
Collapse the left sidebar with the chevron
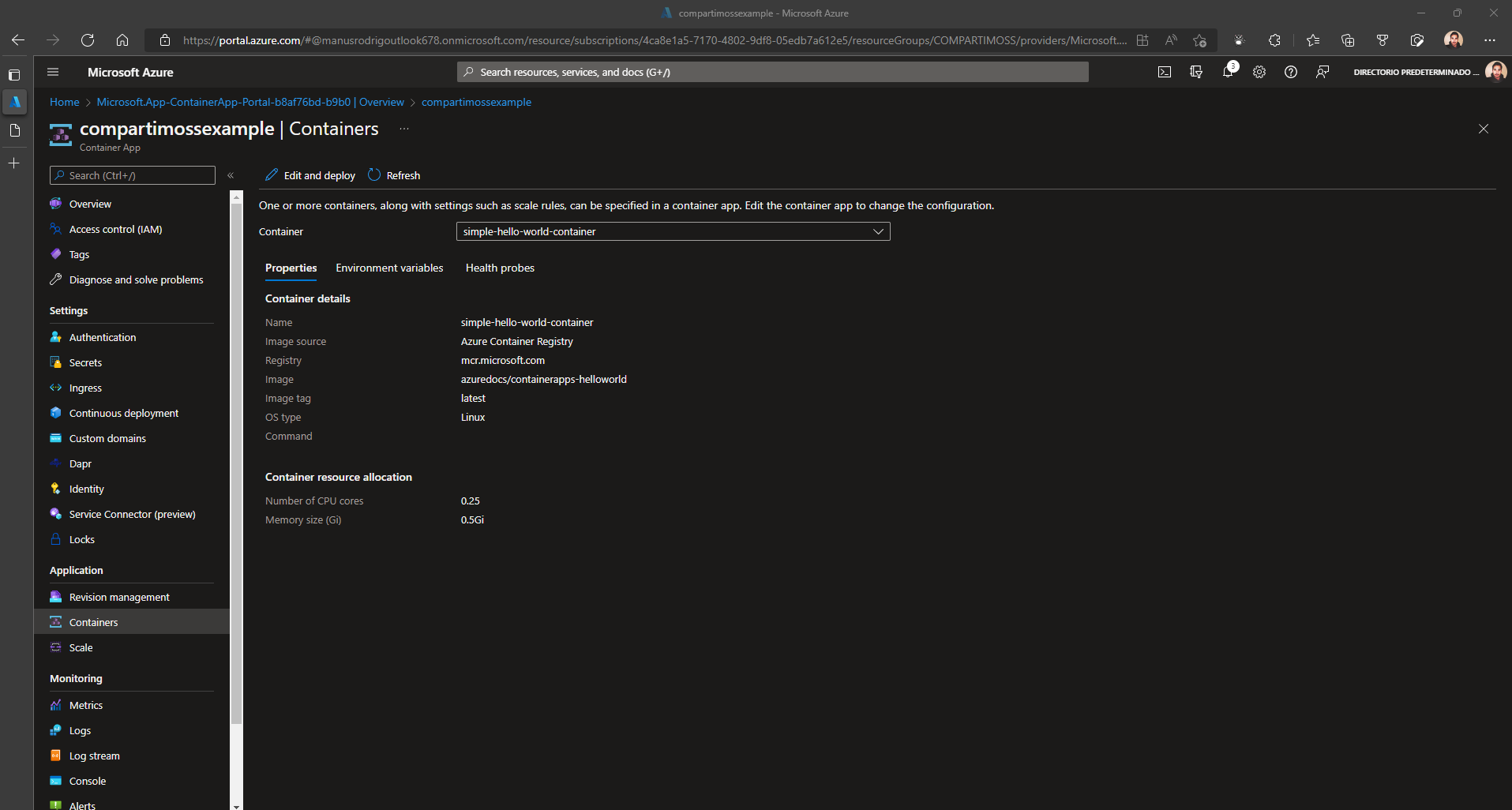(231, 175)
